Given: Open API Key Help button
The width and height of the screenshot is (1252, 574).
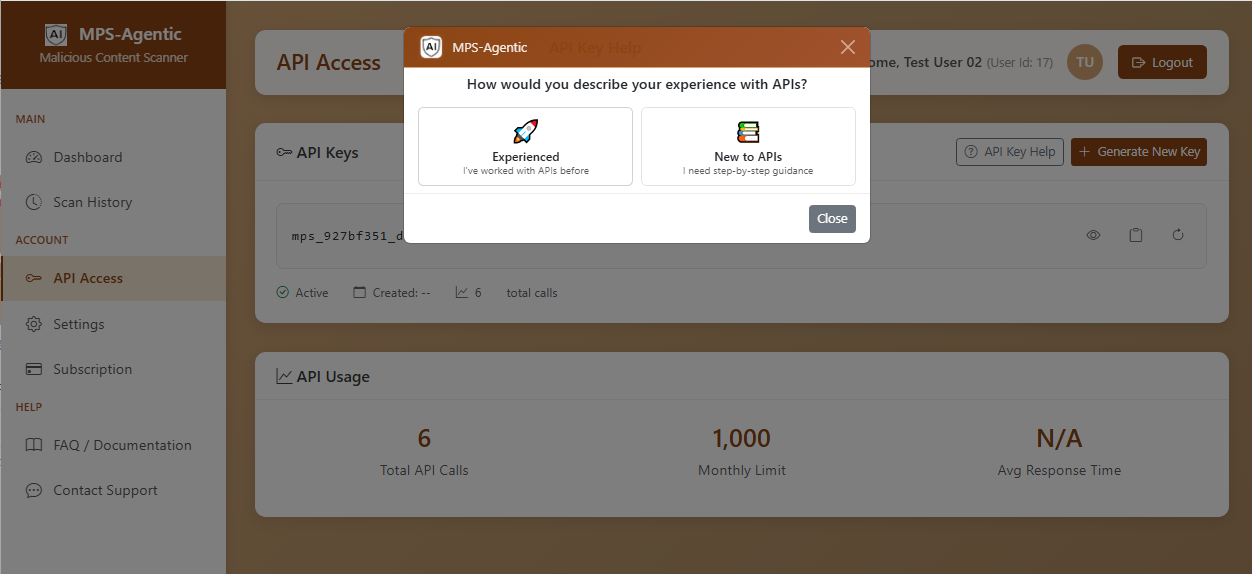Looking at the screenshot, I should point(1010,152).
